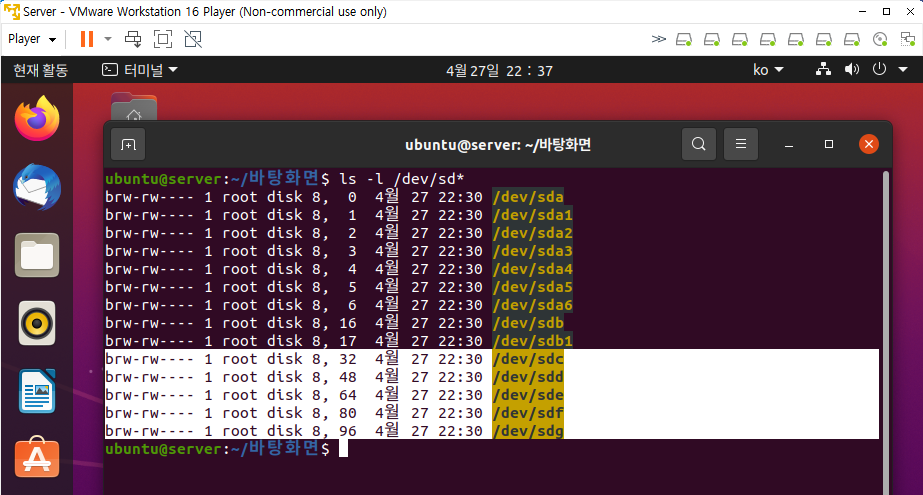Click the /dev/sda1 entry
Screen dimensions: 923x495
coord(533,215)
